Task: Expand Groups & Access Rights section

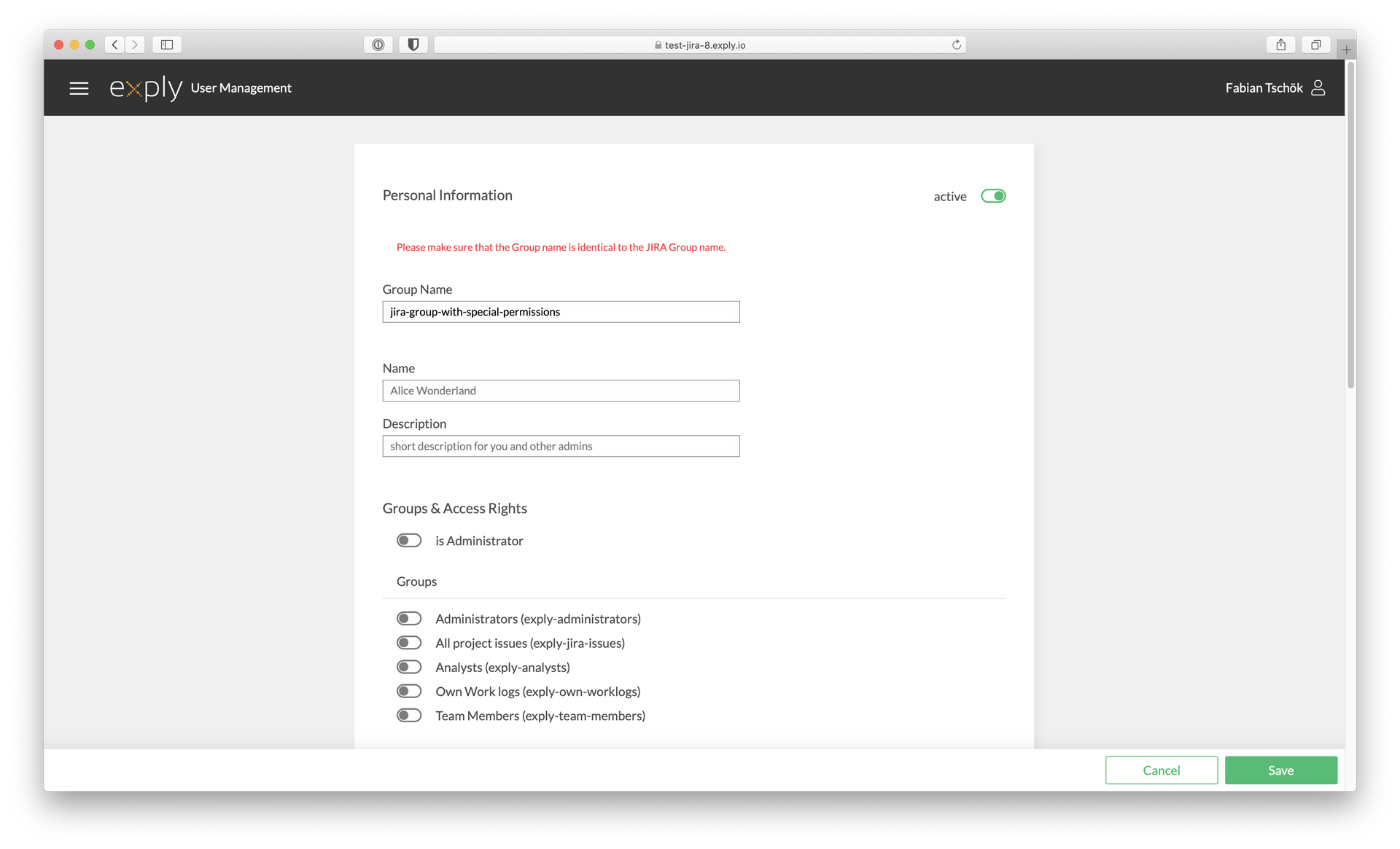Action: point(455,508)
